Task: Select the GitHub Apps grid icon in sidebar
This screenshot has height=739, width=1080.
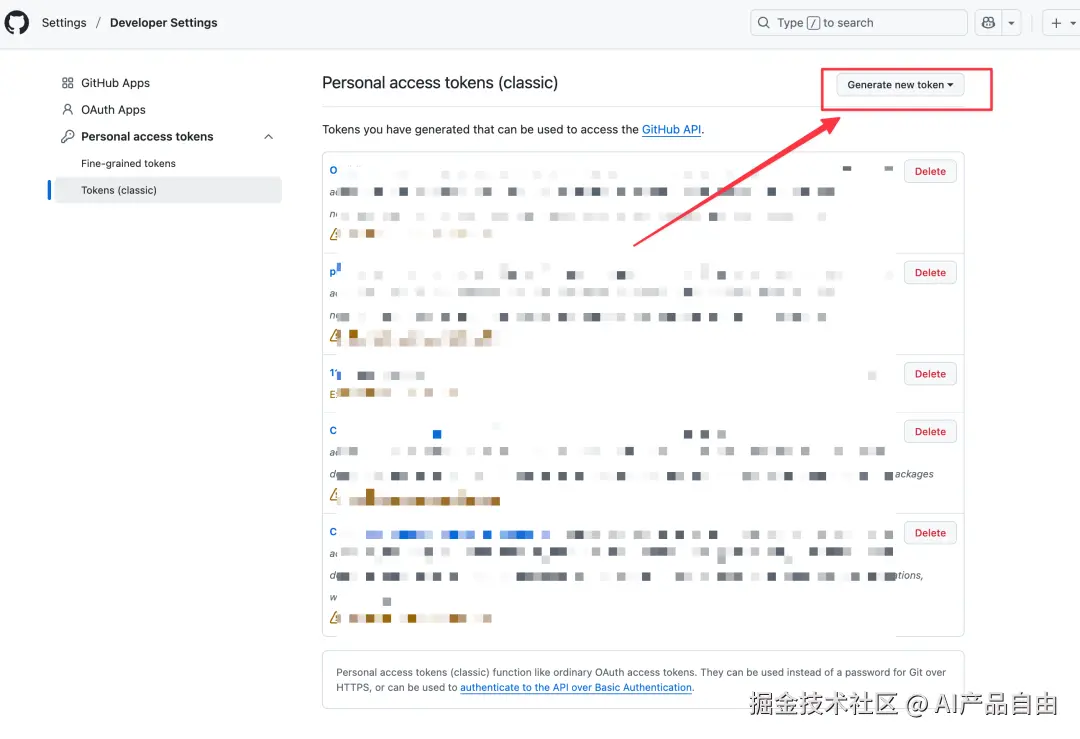Action: 68,82
